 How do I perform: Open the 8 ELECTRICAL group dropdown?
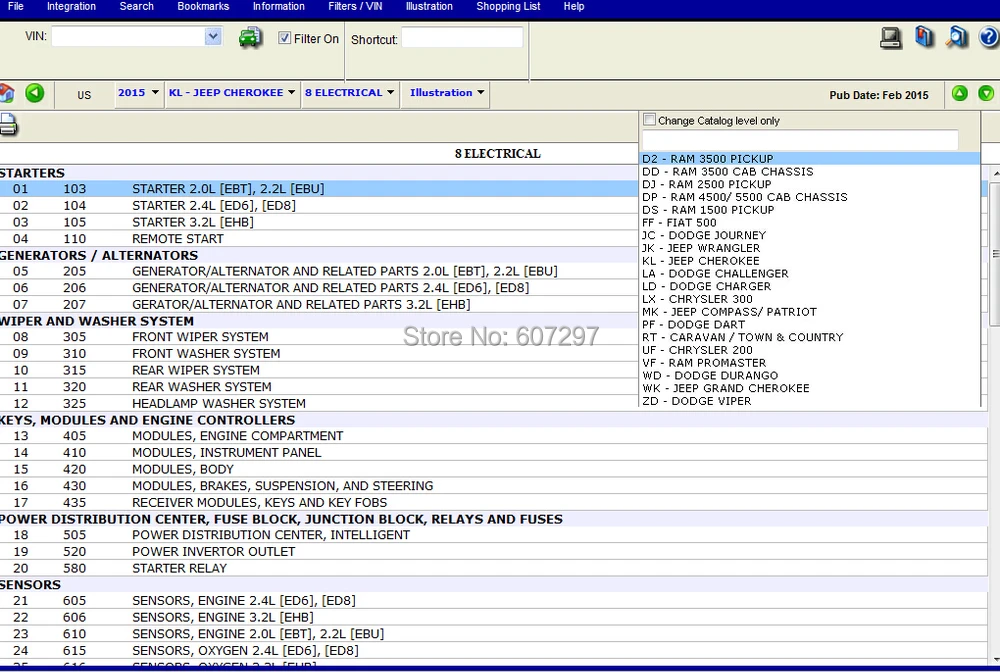349,93
